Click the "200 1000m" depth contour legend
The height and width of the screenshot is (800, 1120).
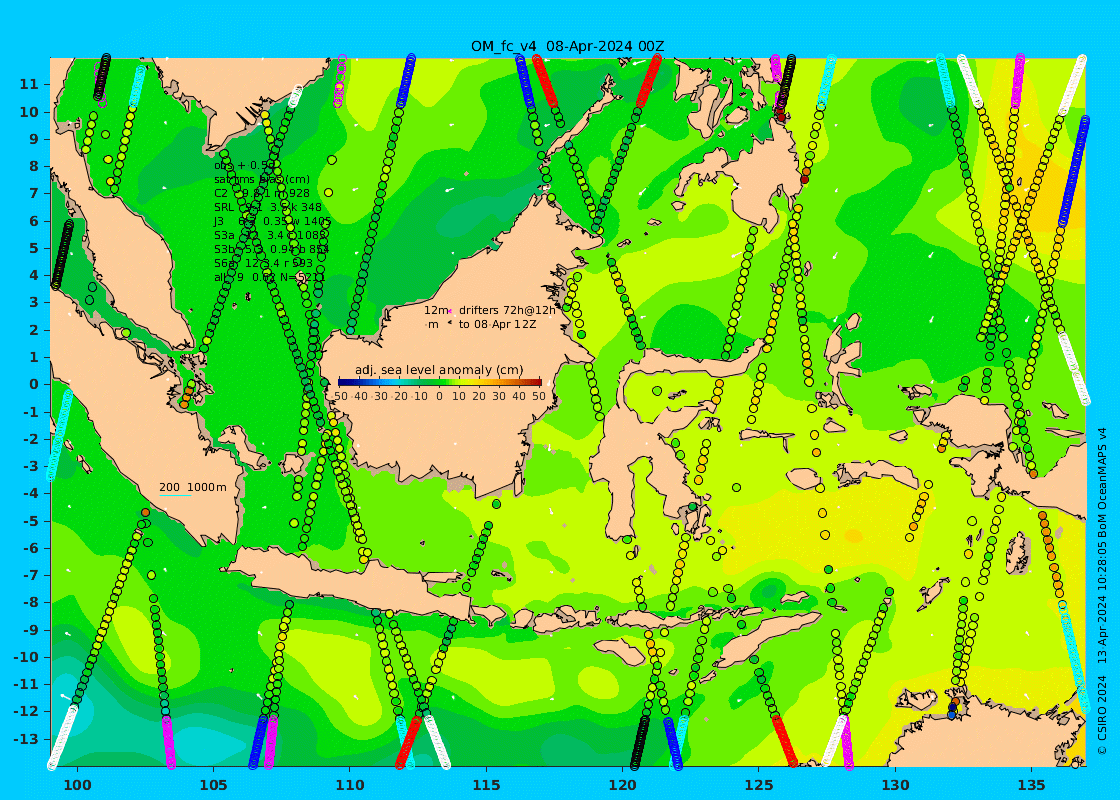point(192,487)
